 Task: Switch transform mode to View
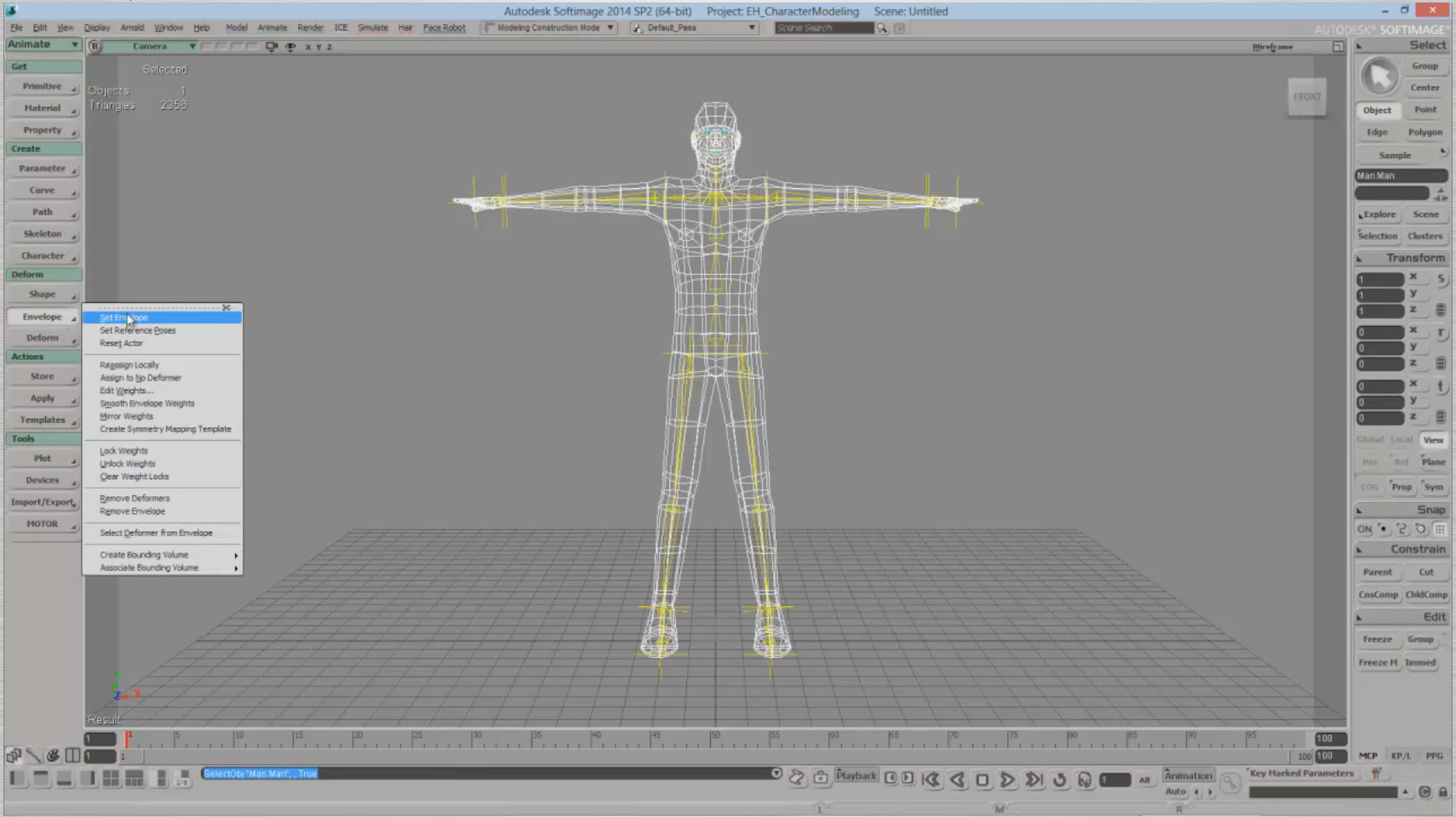point(1433,440)
